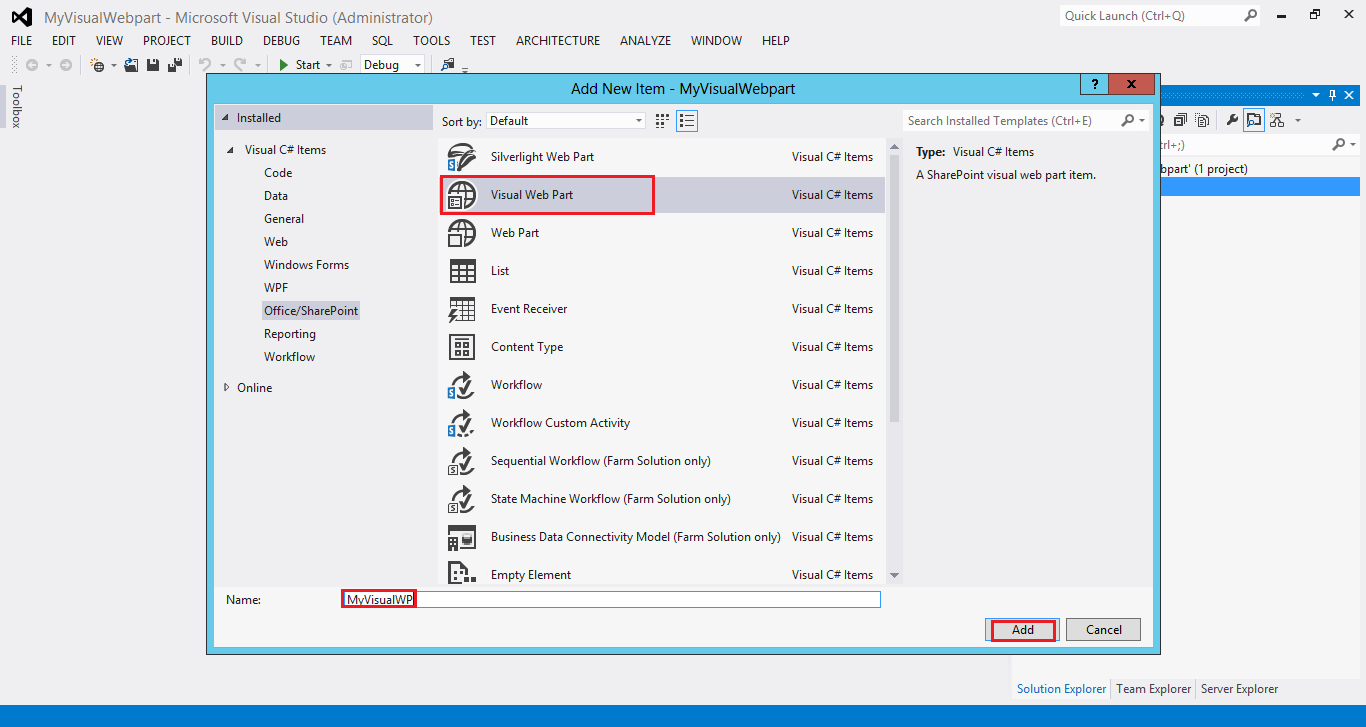This screenshot has width=1366, height=727.
Task: Click the Visual Studio logo icon
Action: pos(22,17)
